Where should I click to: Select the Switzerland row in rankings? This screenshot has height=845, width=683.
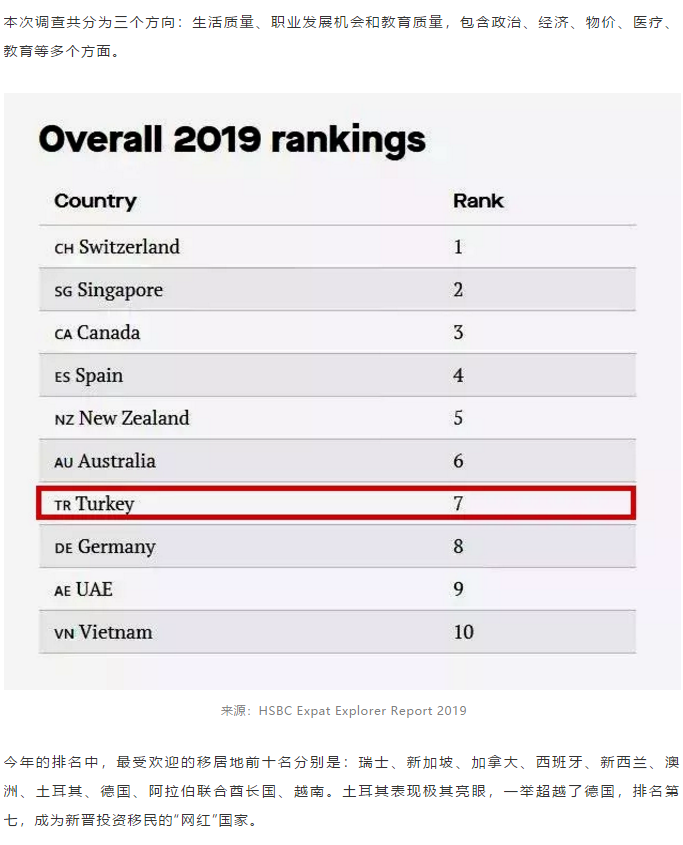[337, 247]
